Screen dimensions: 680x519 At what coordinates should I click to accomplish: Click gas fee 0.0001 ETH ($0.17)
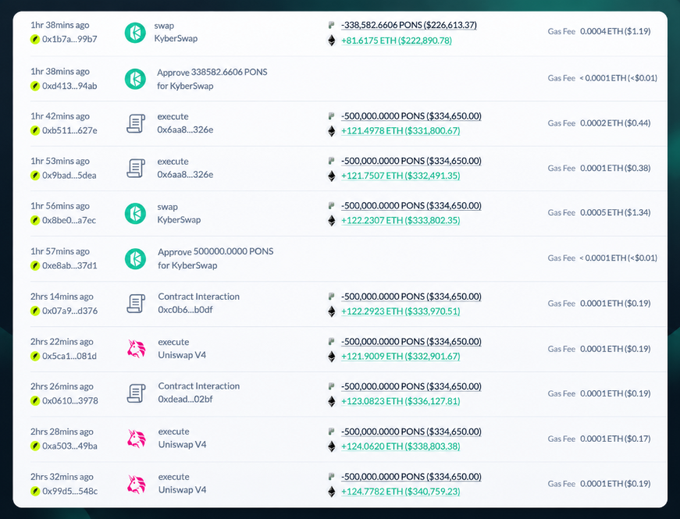tap(615, 439)
